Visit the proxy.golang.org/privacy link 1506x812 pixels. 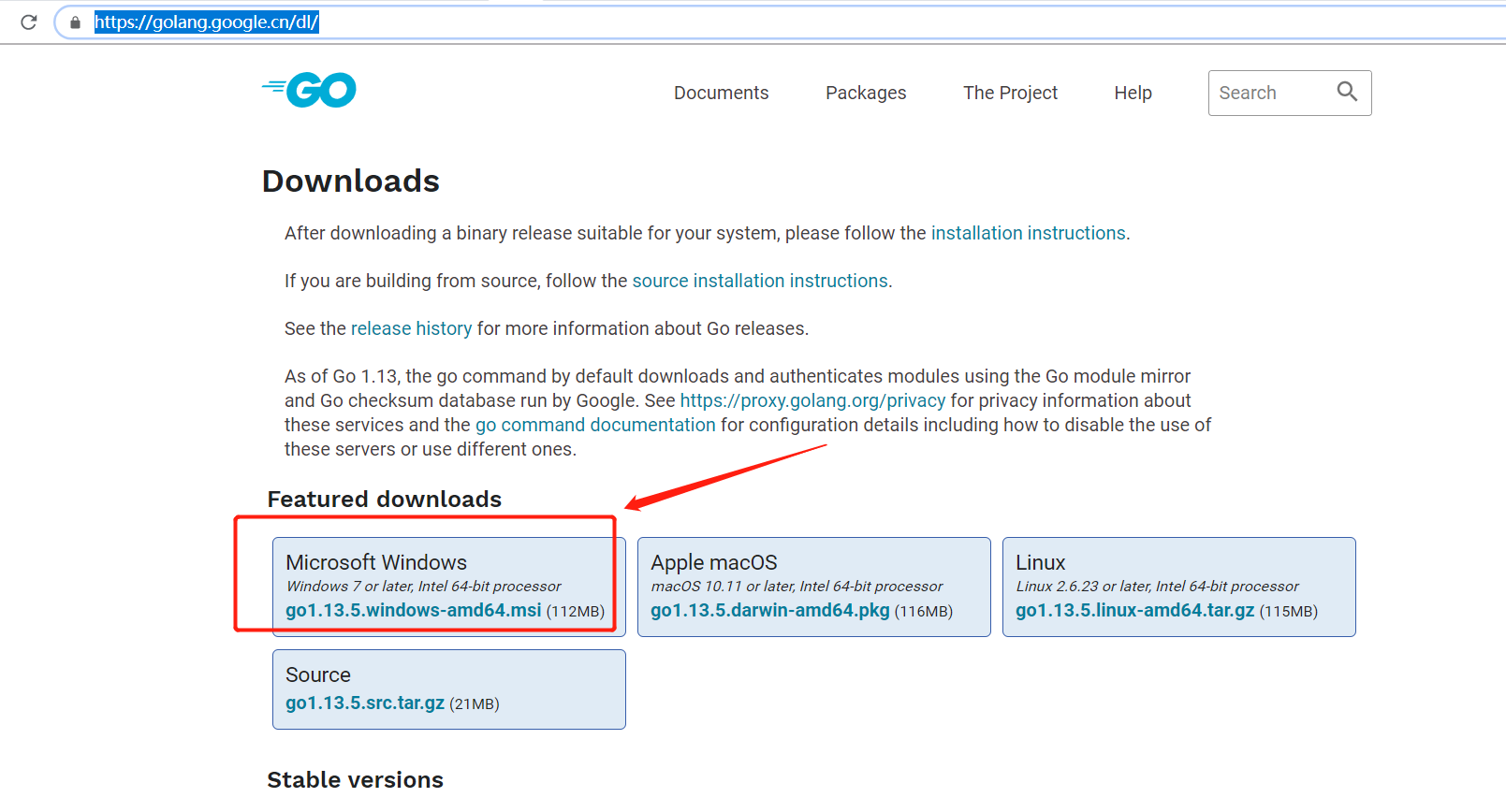point(812,400)
